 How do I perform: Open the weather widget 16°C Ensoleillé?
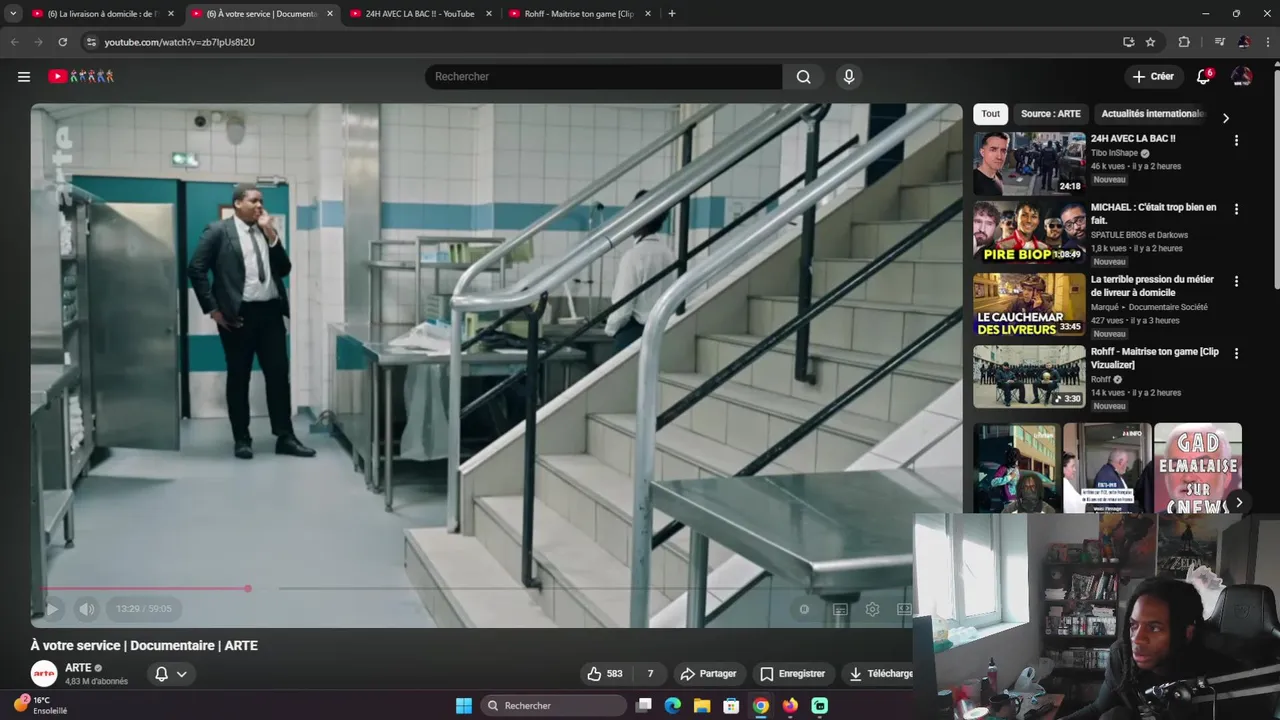[x=40, y=705]
